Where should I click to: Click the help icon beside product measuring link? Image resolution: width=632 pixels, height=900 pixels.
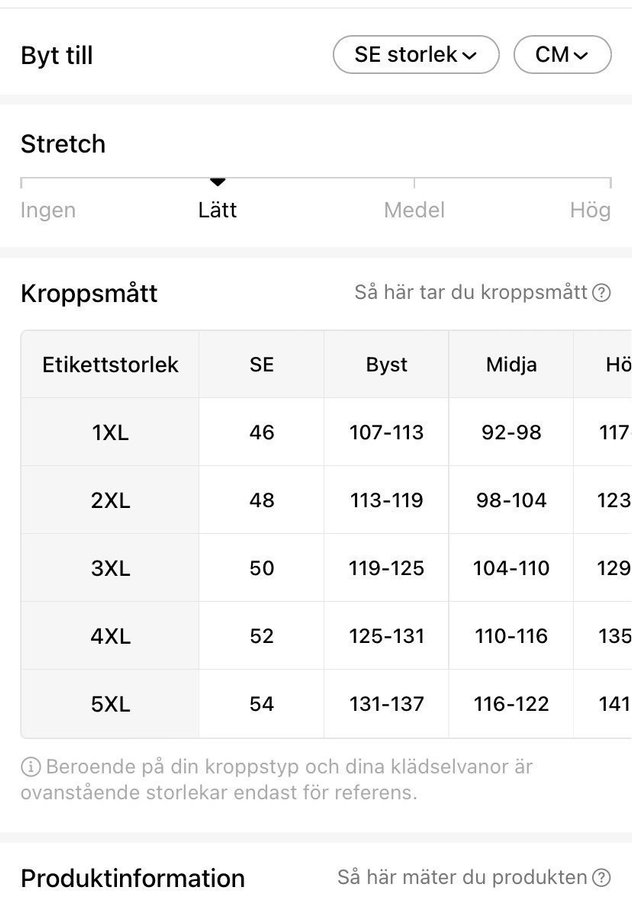[x=601, y=878]
